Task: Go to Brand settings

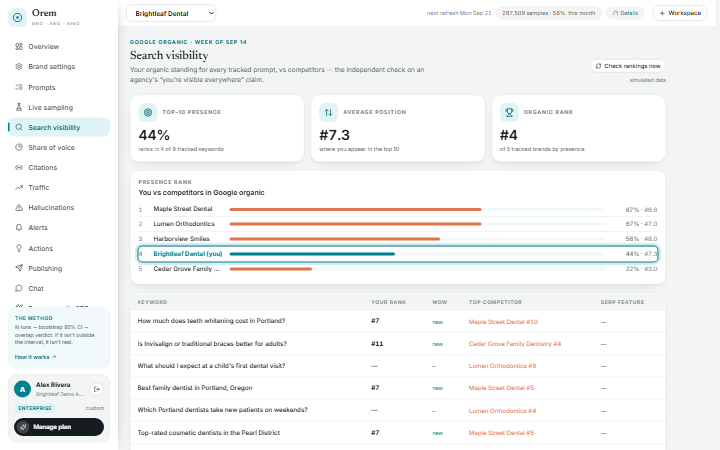Action: pyautogui.click(x=59, y=67)
